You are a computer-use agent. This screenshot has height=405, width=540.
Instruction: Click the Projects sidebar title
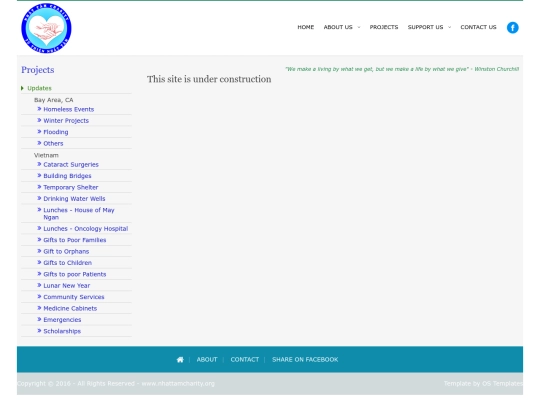point(38,70)
